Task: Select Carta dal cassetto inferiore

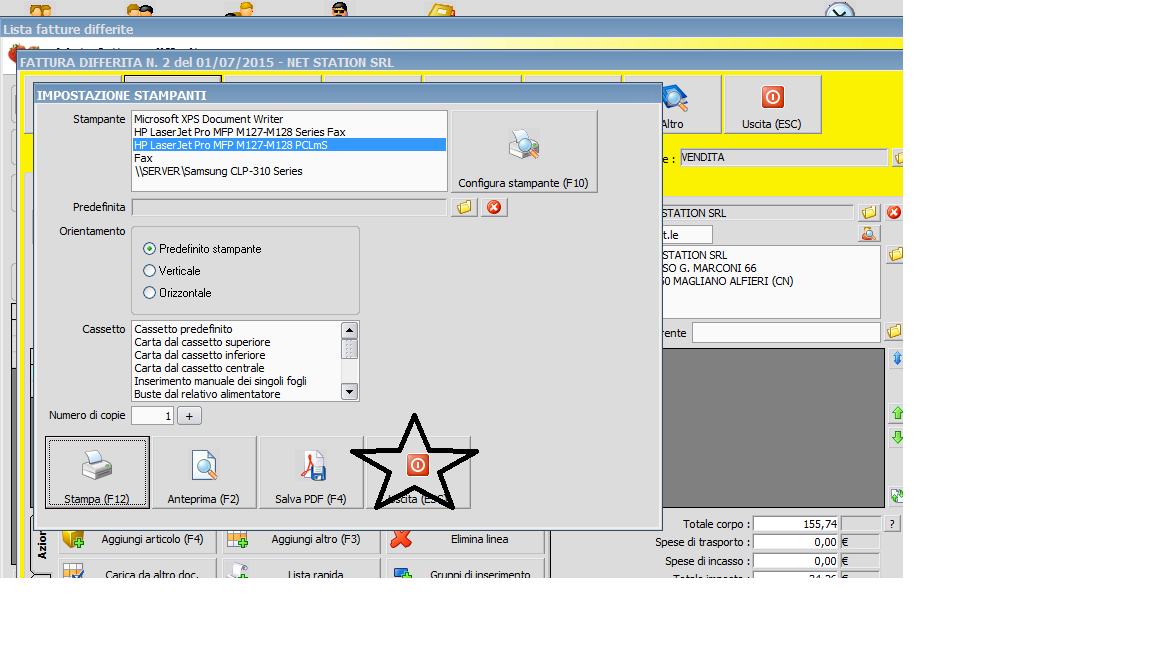Action: coord(237,355)
